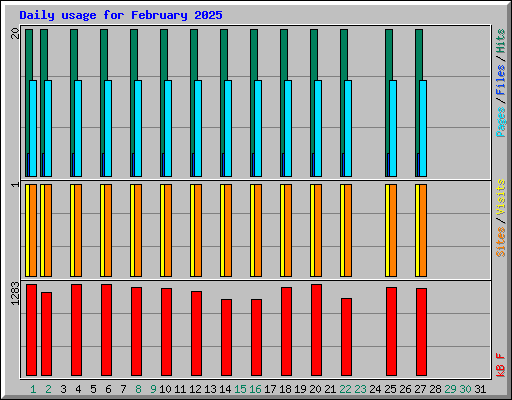Click the cyan Pages bar for day 4

[78, 128]
